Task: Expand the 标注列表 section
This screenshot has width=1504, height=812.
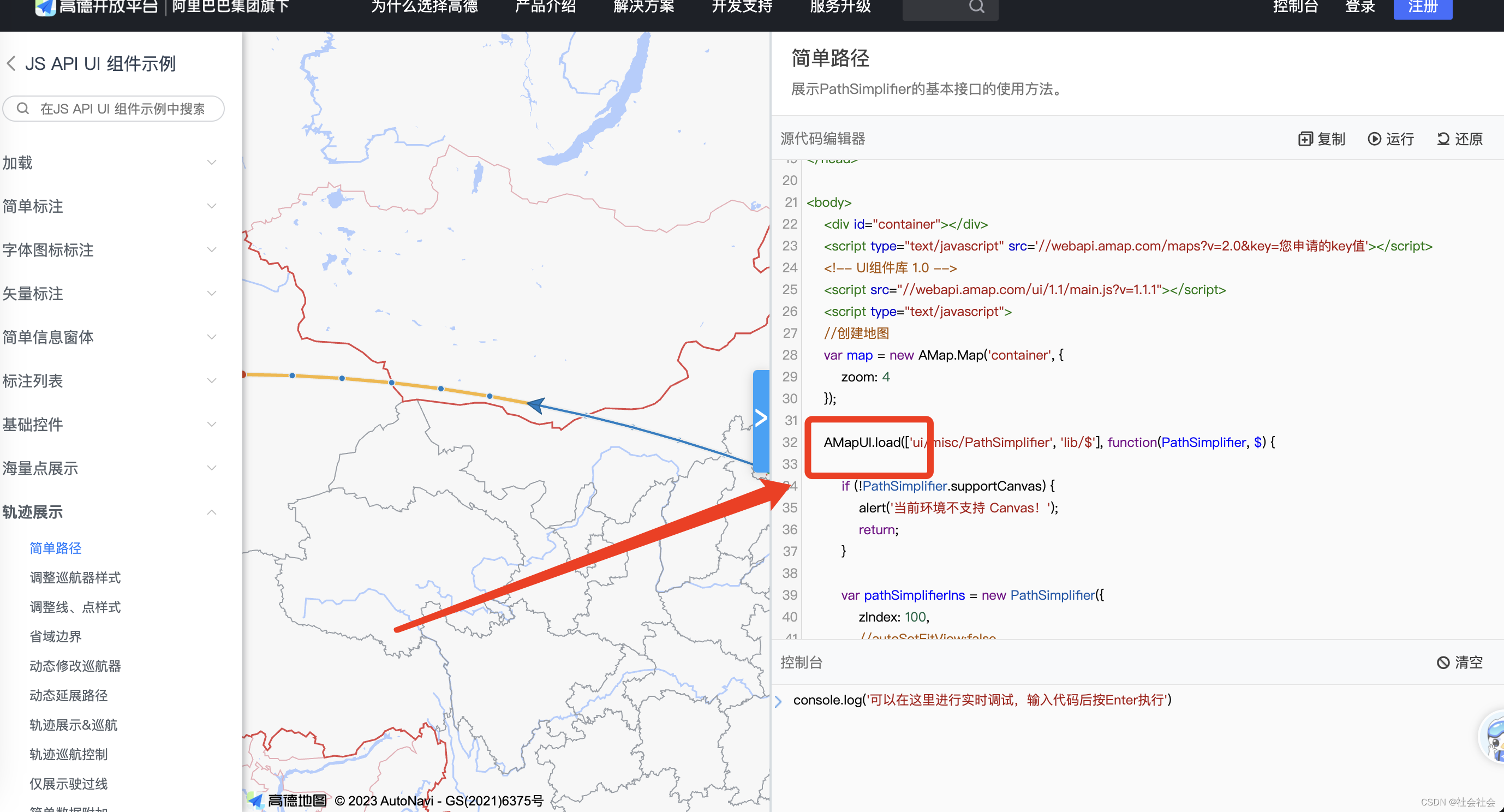Action: click(110, 380)
